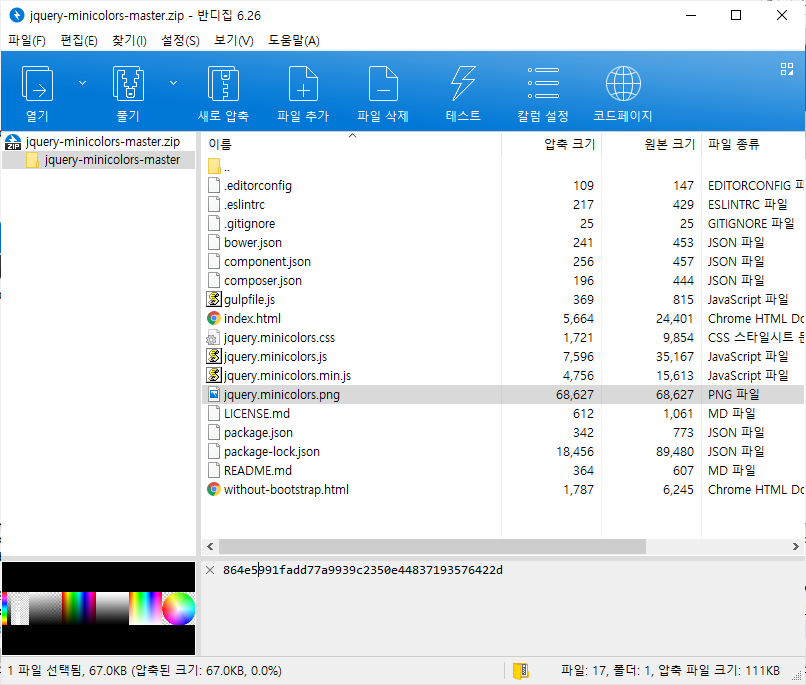Click the 코드페이지 globe icon
This screenshot has width=806, height=685.
pyautogui.click(x=623, y=83)
